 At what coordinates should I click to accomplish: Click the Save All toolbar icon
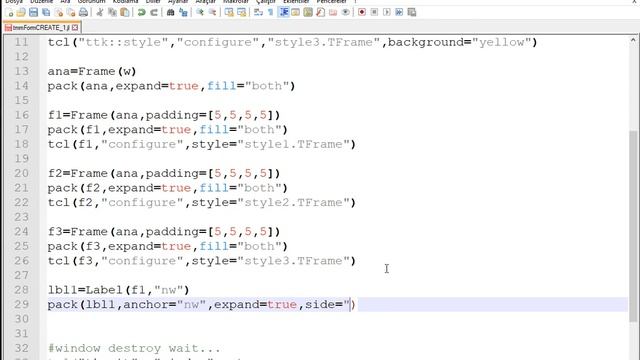point(46,12)
